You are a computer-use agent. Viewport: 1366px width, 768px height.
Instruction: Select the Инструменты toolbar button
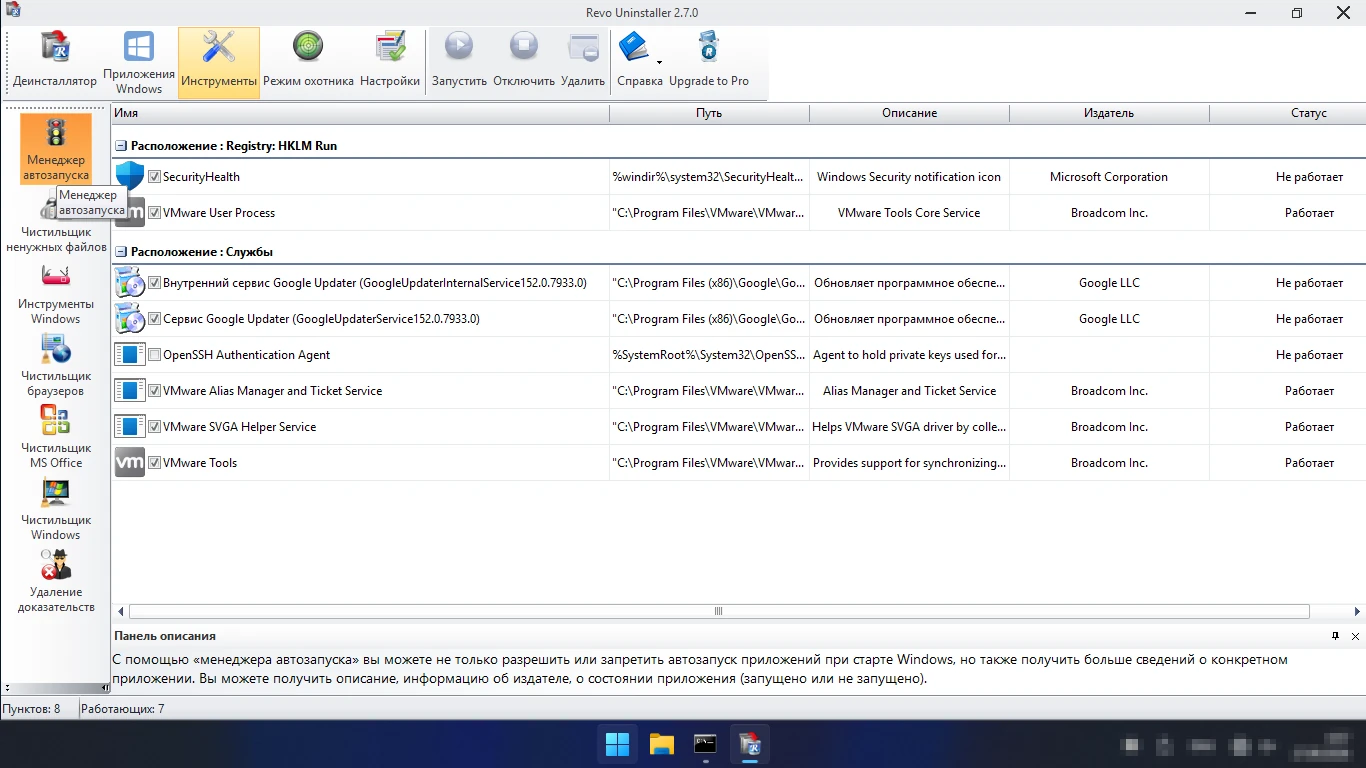click(x=219, y=62)
